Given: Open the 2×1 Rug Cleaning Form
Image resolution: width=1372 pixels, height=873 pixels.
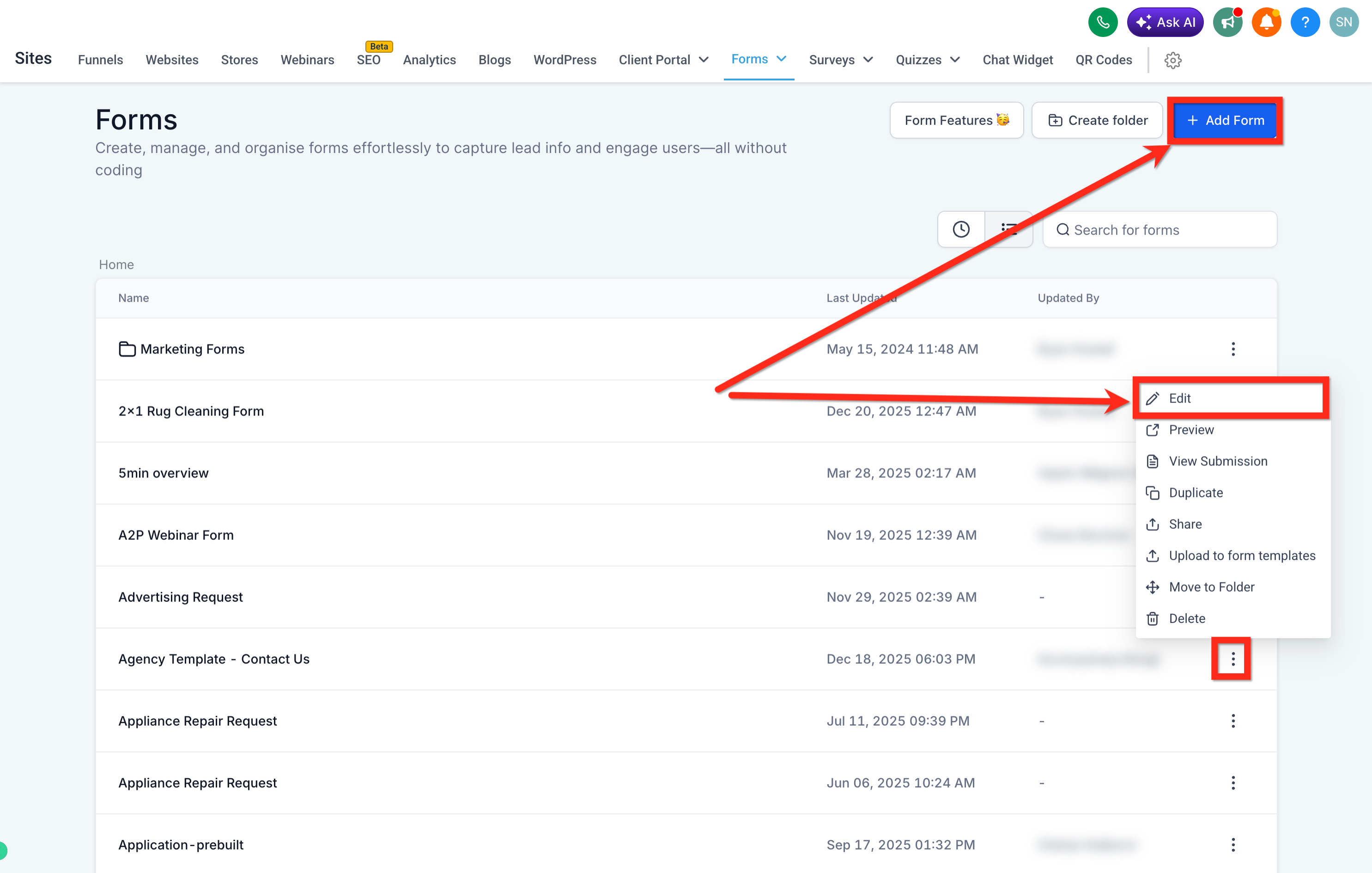Looking at the screenshot, I should [191, 411].
